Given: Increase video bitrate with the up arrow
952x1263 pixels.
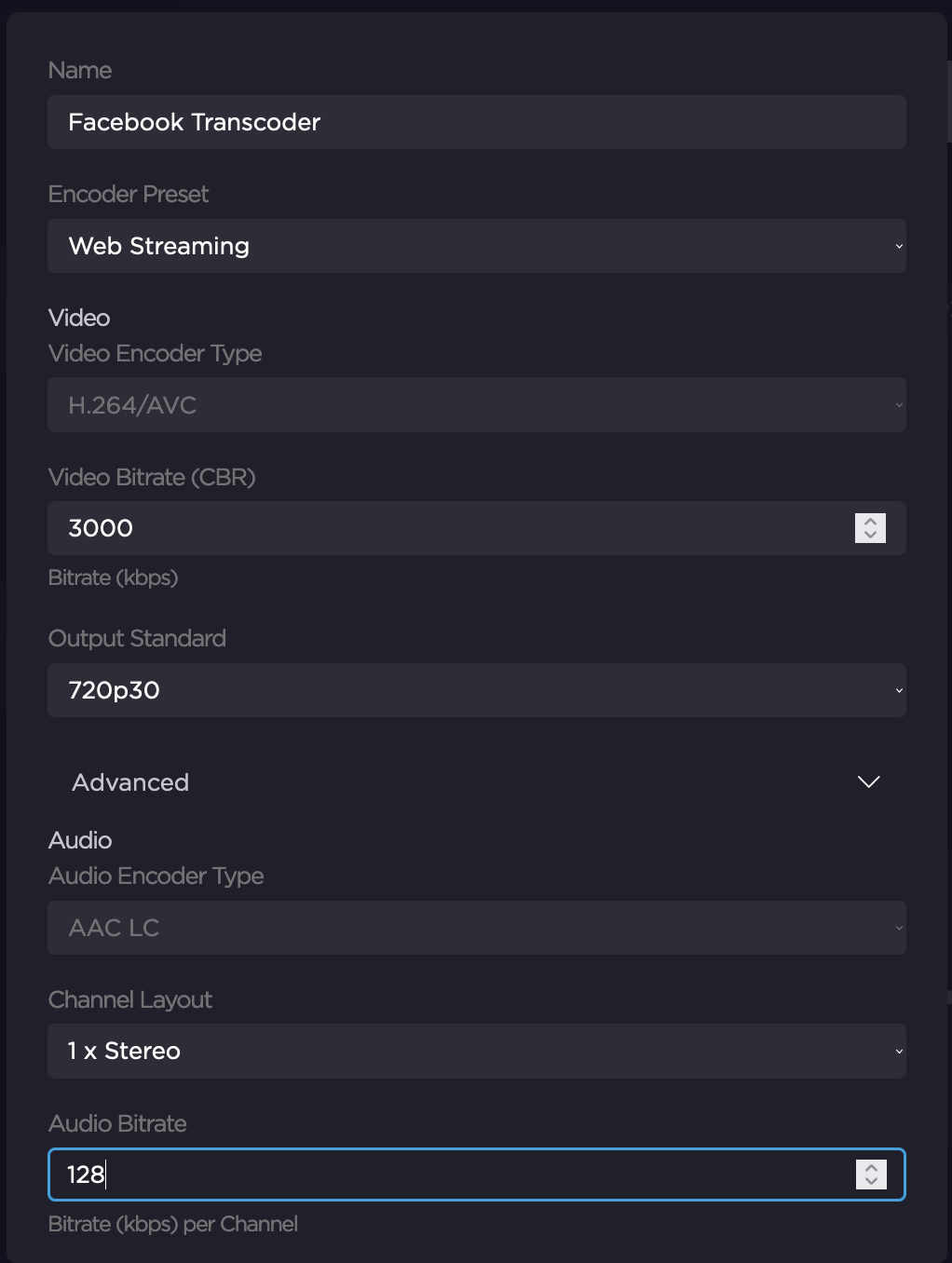Looking at the screenshot, I should [x=870, y=522].
